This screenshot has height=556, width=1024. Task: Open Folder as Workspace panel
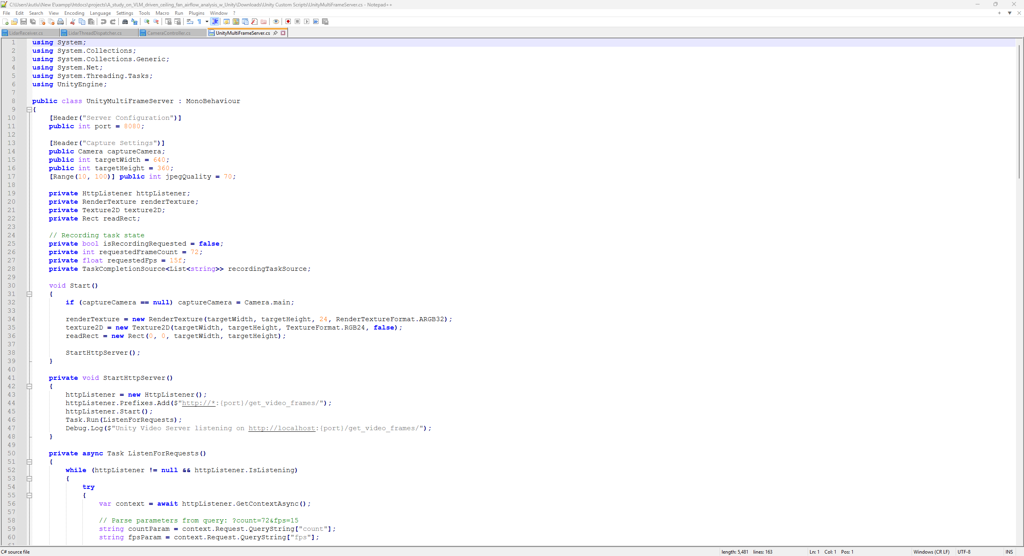263,22
